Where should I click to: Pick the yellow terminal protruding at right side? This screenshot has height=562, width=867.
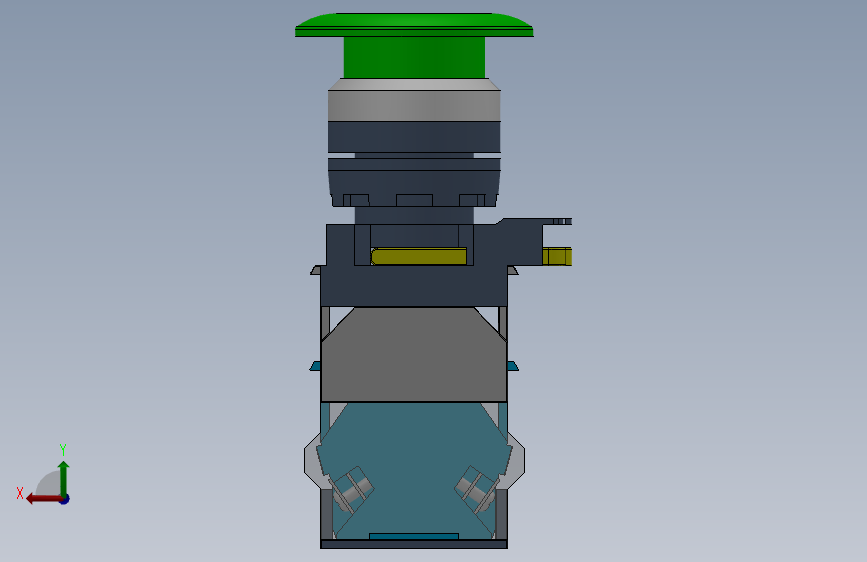557,257
